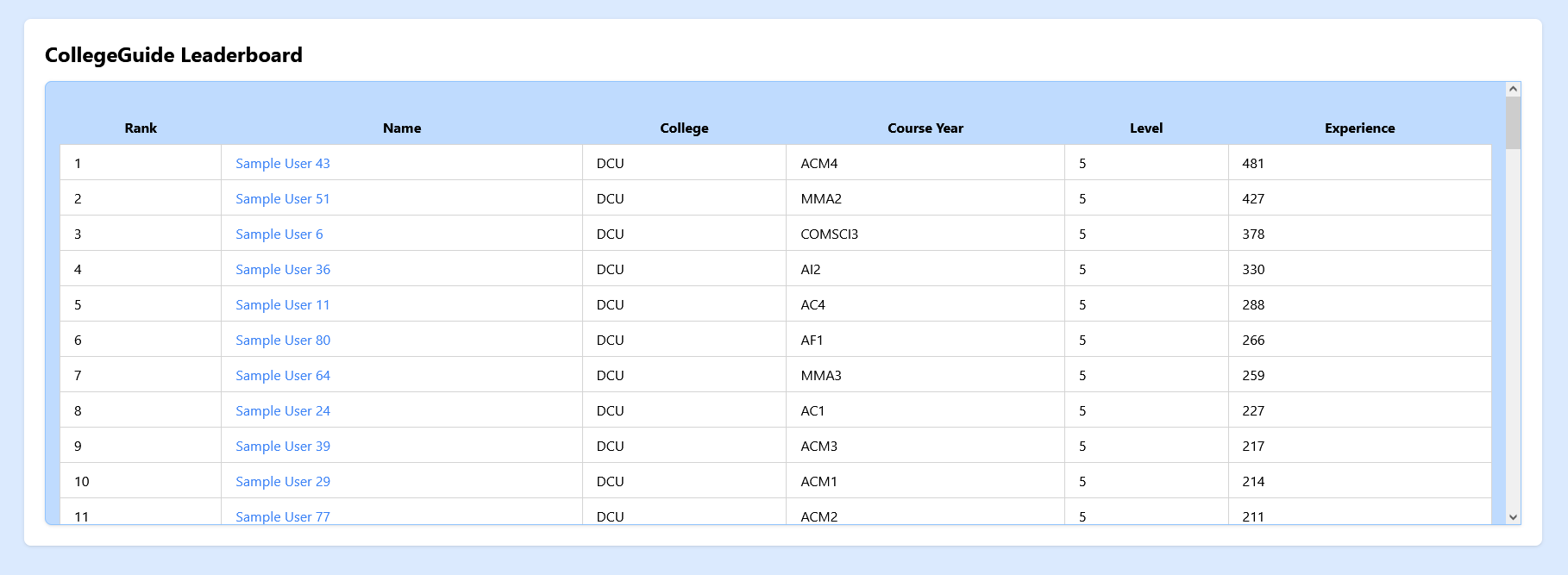Visit Sample User 11 profile
1568x575 pixels.
coord(283,304)
